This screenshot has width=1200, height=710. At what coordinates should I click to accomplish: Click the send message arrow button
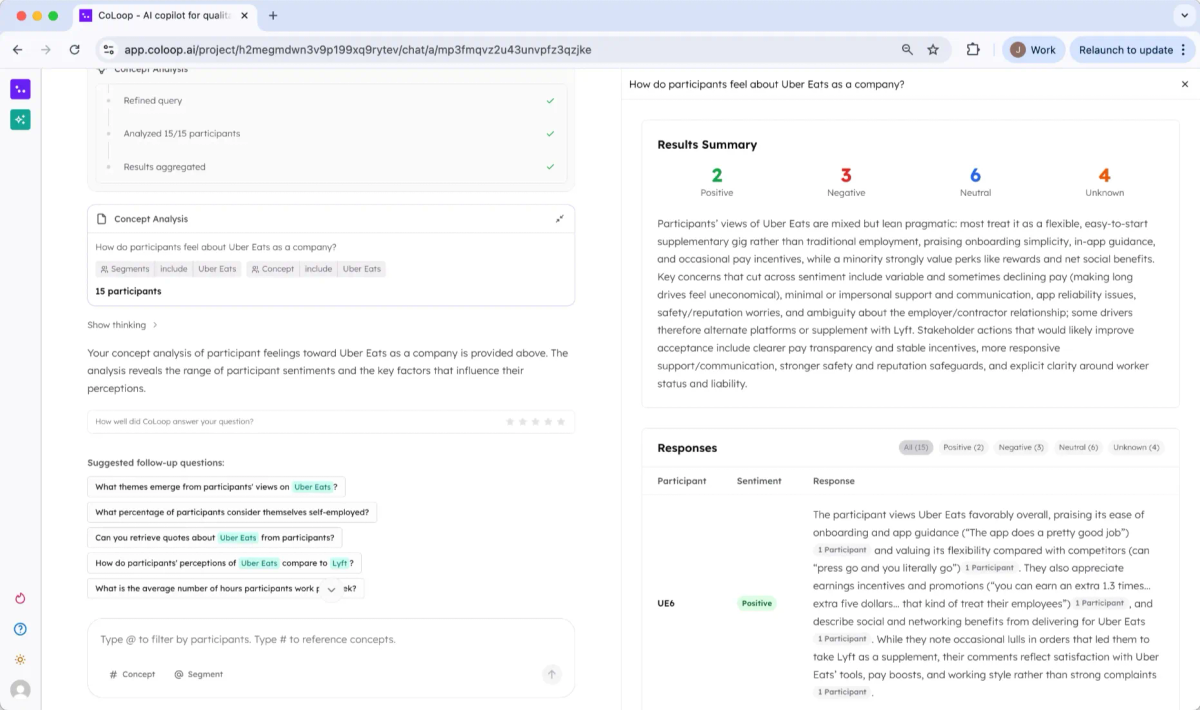551,675
